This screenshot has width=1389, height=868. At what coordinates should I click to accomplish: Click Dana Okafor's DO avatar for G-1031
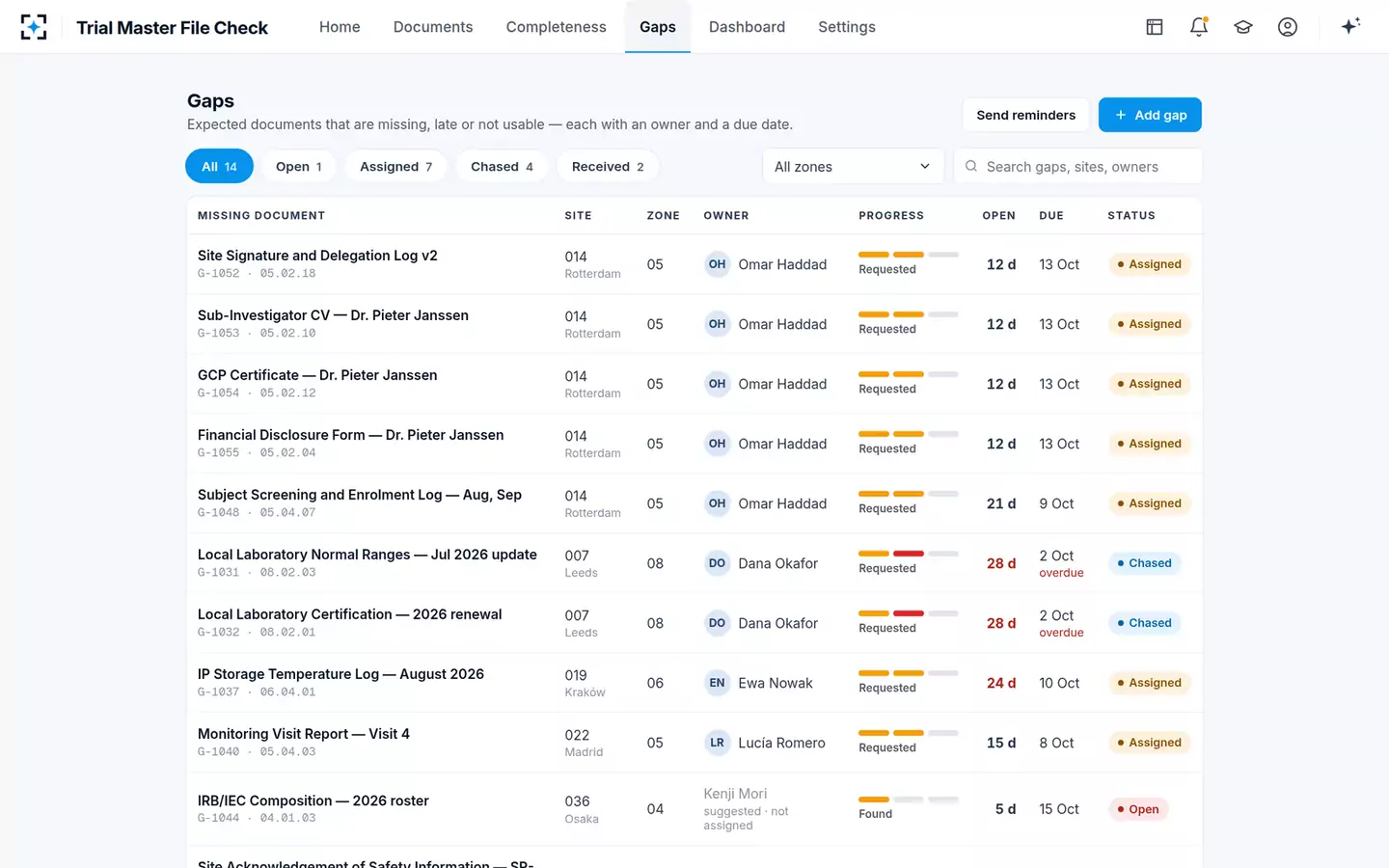point(717,563)
